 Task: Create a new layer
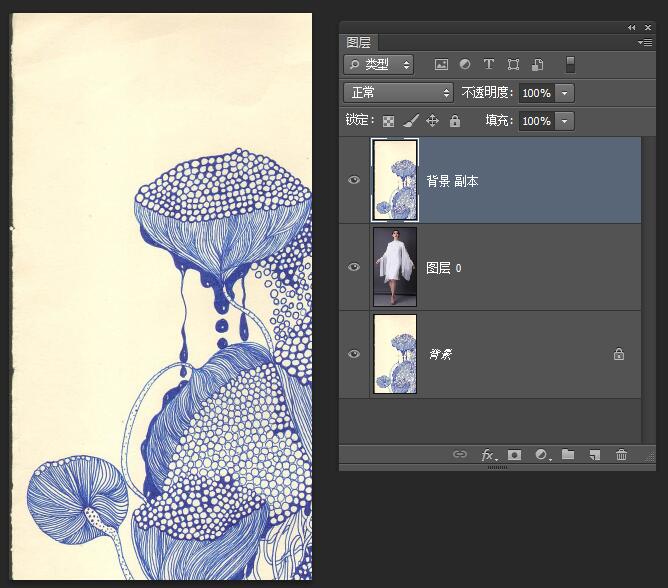click(x=595, y=455)
